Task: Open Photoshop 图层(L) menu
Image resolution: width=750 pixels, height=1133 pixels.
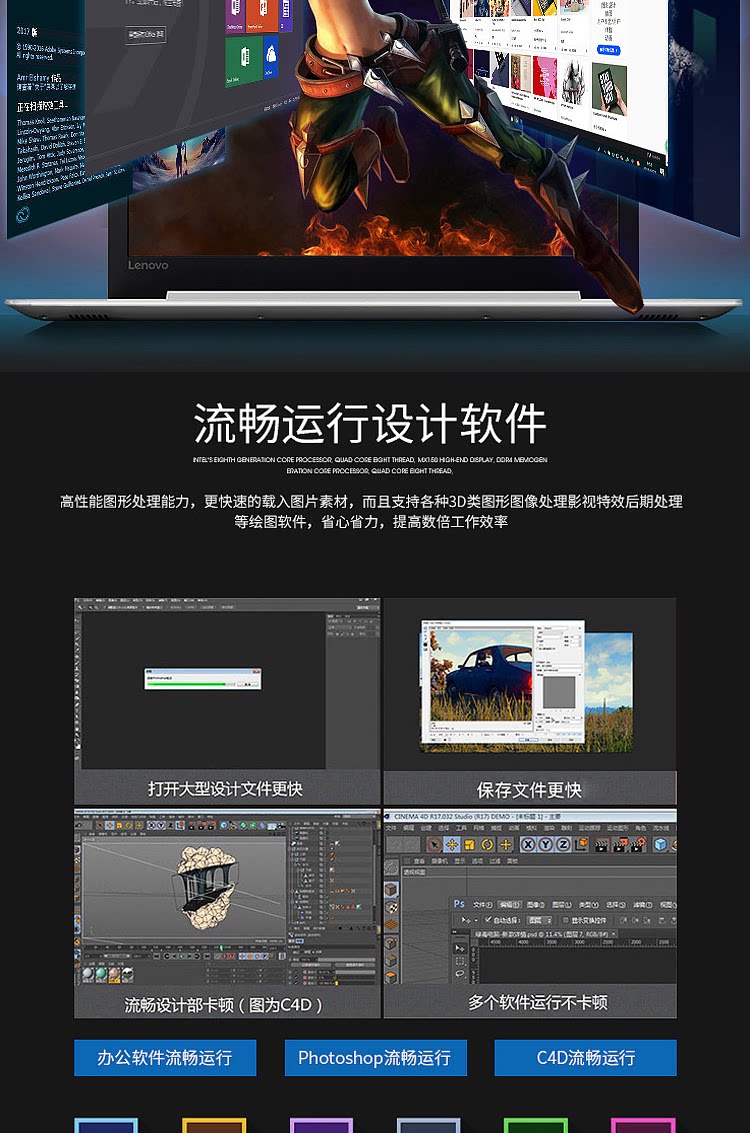Action: coord(561,905)
